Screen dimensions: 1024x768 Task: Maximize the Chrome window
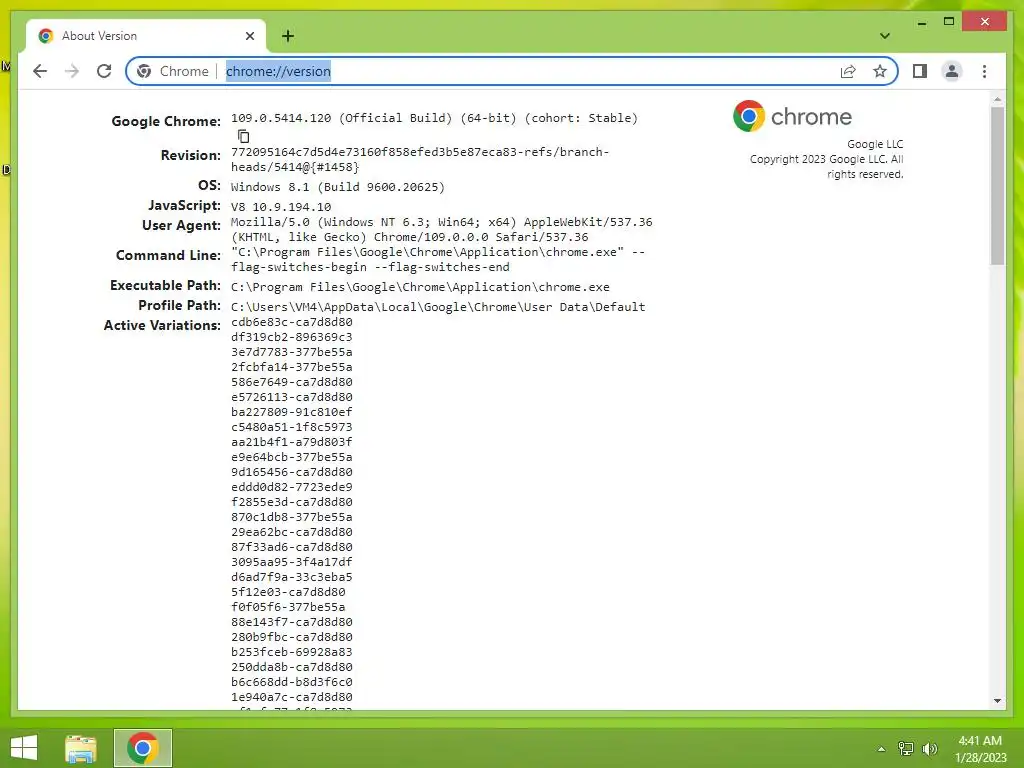(949, 22)
